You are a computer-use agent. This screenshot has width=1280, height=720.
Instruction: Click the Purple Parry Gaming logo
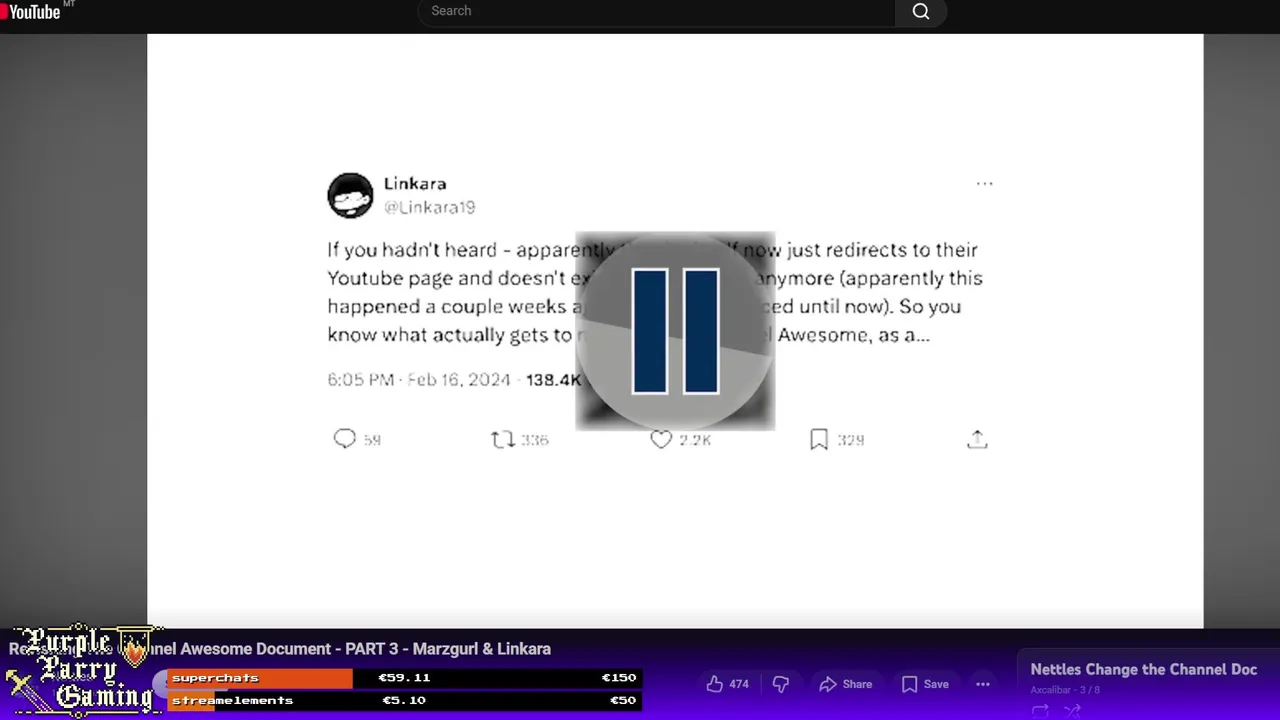point(82,670)
